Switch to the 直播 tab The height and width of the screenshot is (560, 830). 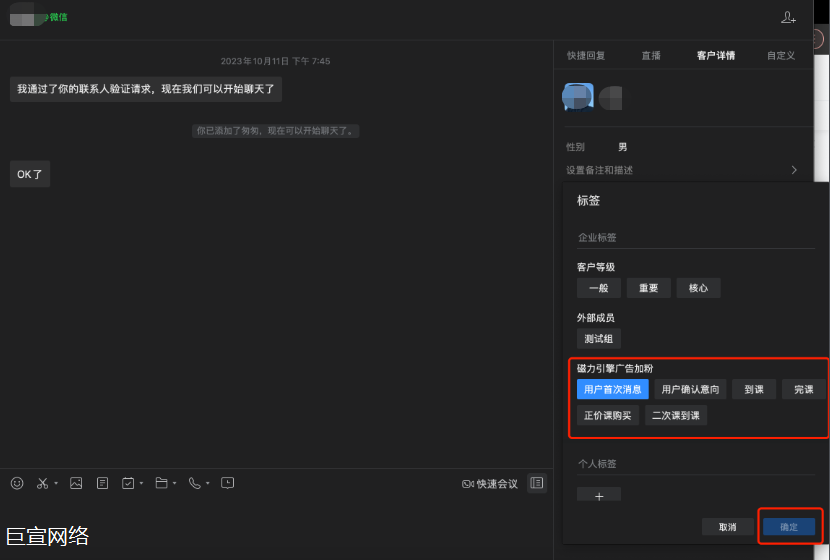(x=651, y=56)
